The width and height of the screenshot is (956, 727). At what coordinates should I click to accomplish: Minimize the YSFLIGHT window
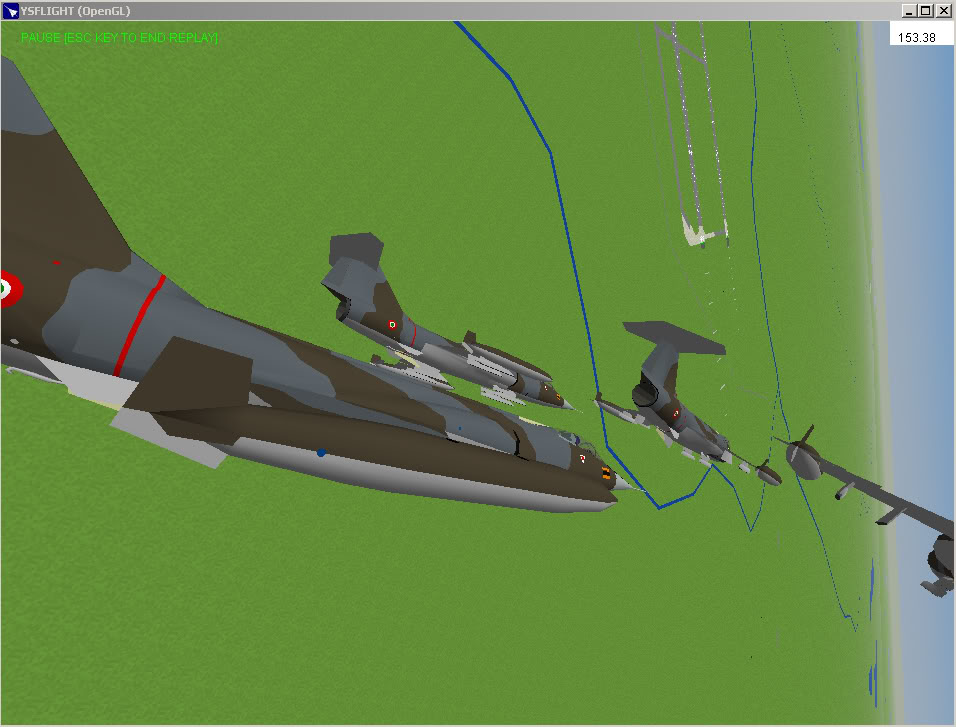[x=908, y=11]
